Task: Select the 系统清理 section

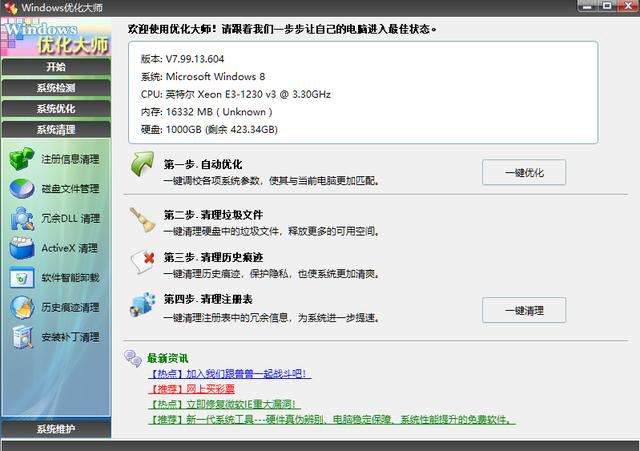Action: [x=56, y=130]
